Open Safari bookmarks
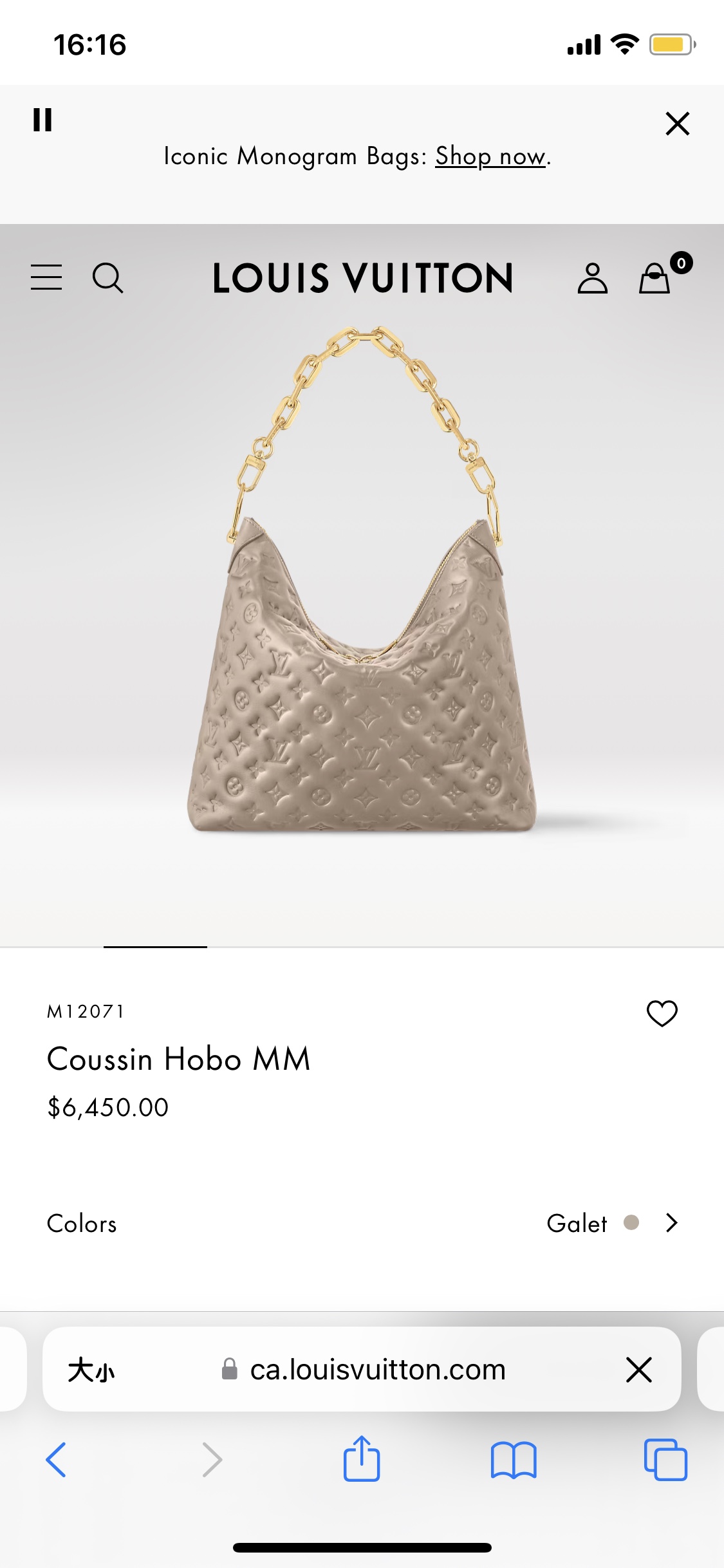This screenshot has width=724, height=1568. [514, 1460]
